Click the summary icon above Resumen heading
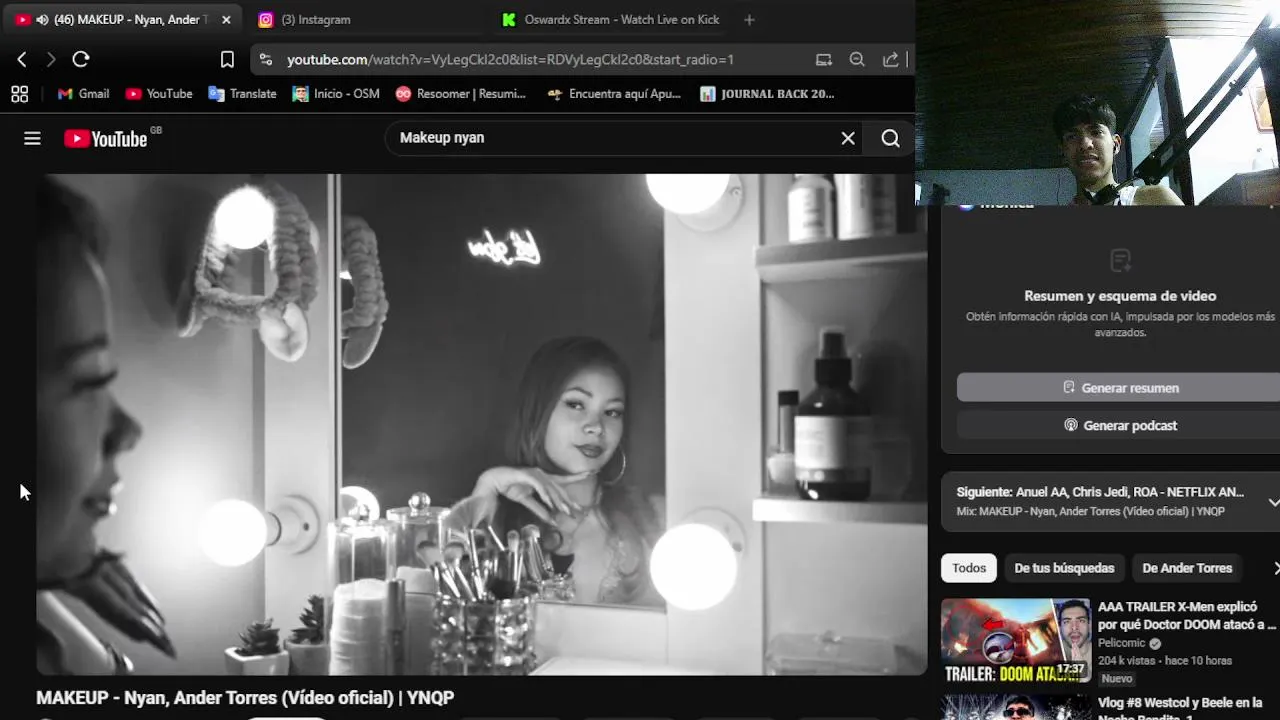The height and width of the screenshot is (720, 1280). [x=1120, y=261]
